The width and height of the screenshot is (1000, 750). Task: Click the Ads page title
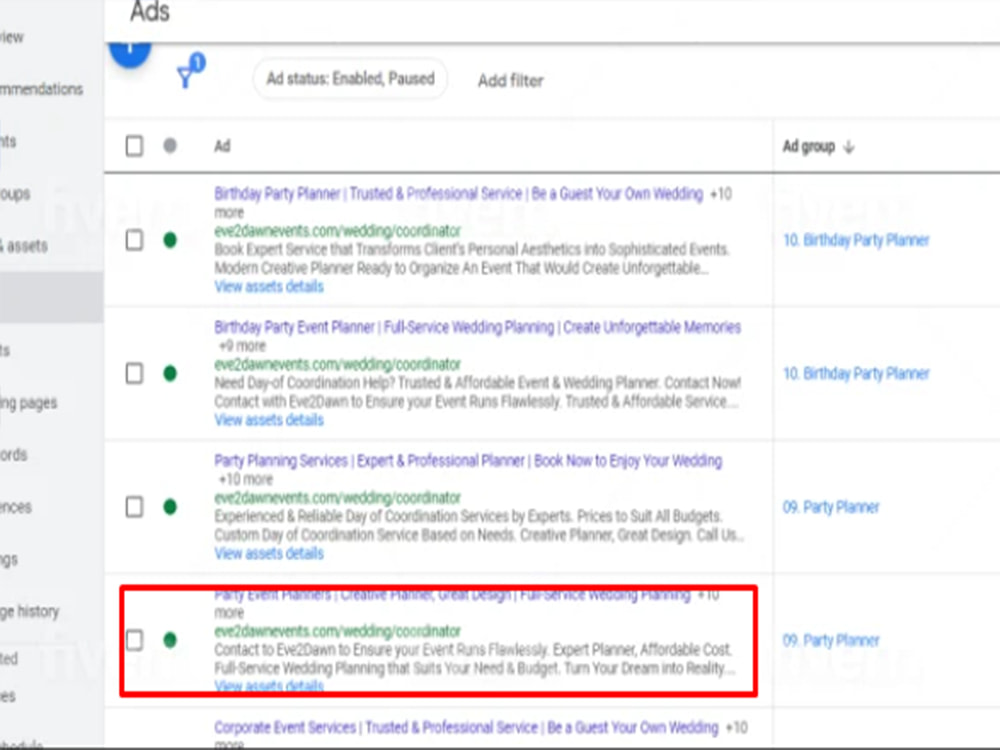point(150,11)
